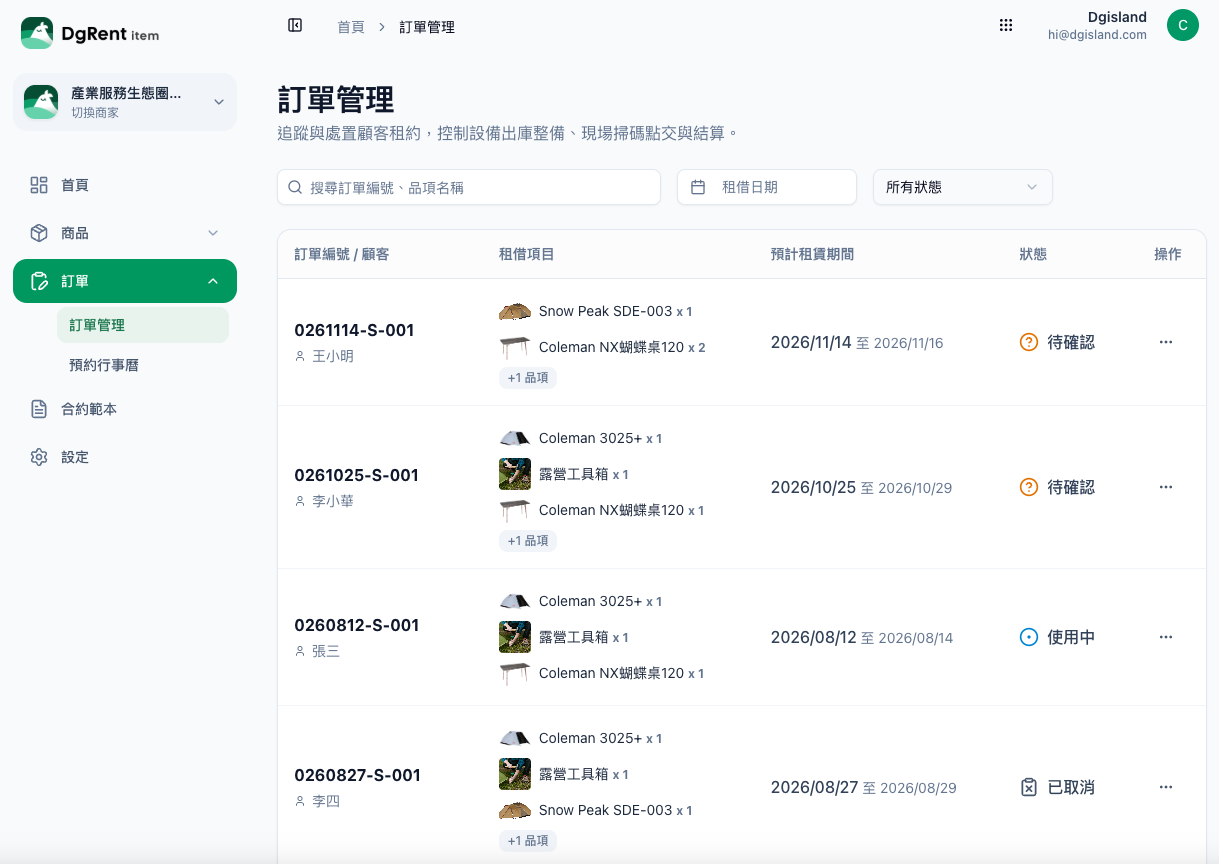
Task: Open order 0260812-S-001
Action: (x=356, y=625)
